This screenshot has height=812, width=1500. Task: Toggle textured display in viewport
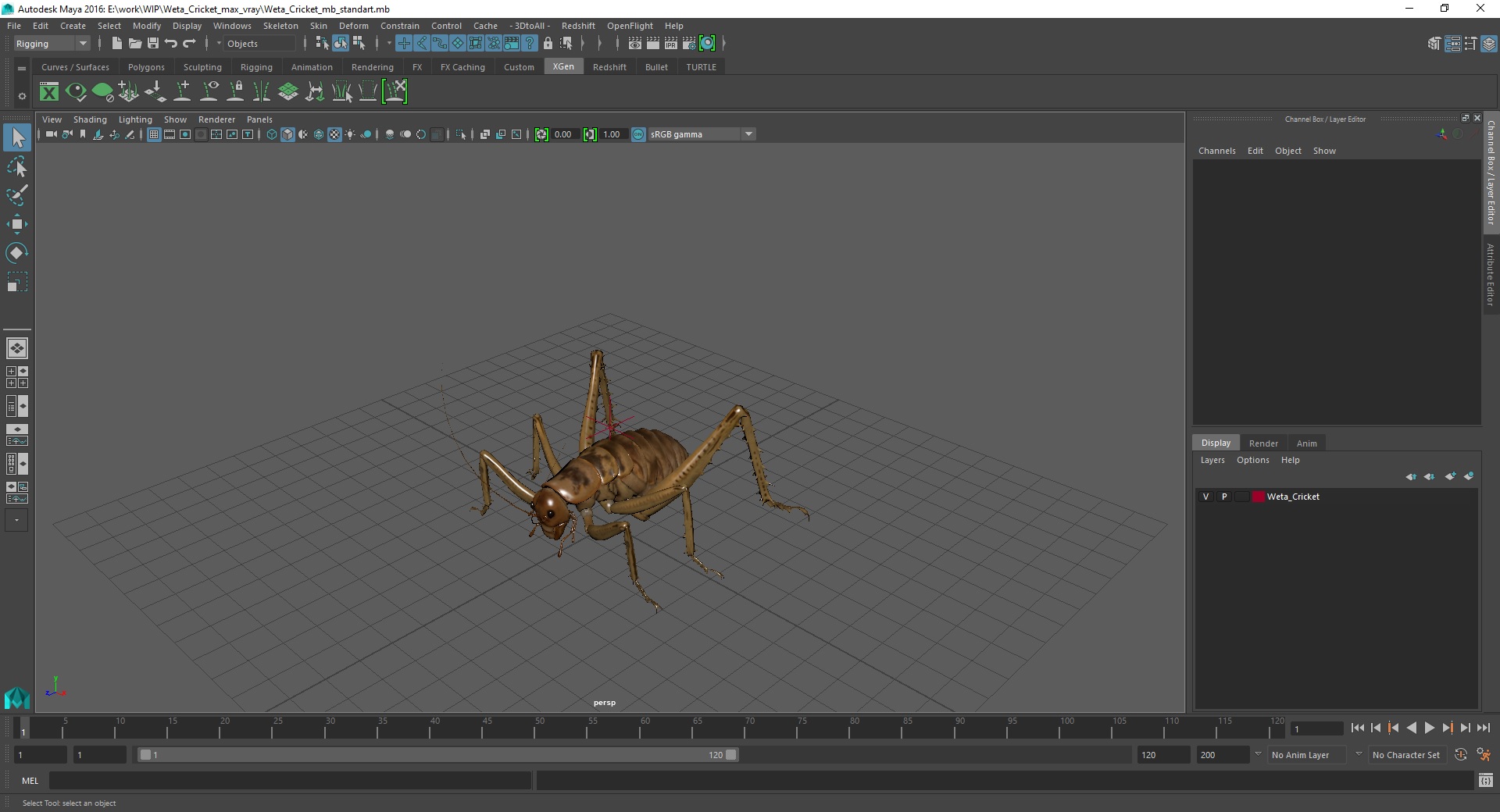click(334, 134)
